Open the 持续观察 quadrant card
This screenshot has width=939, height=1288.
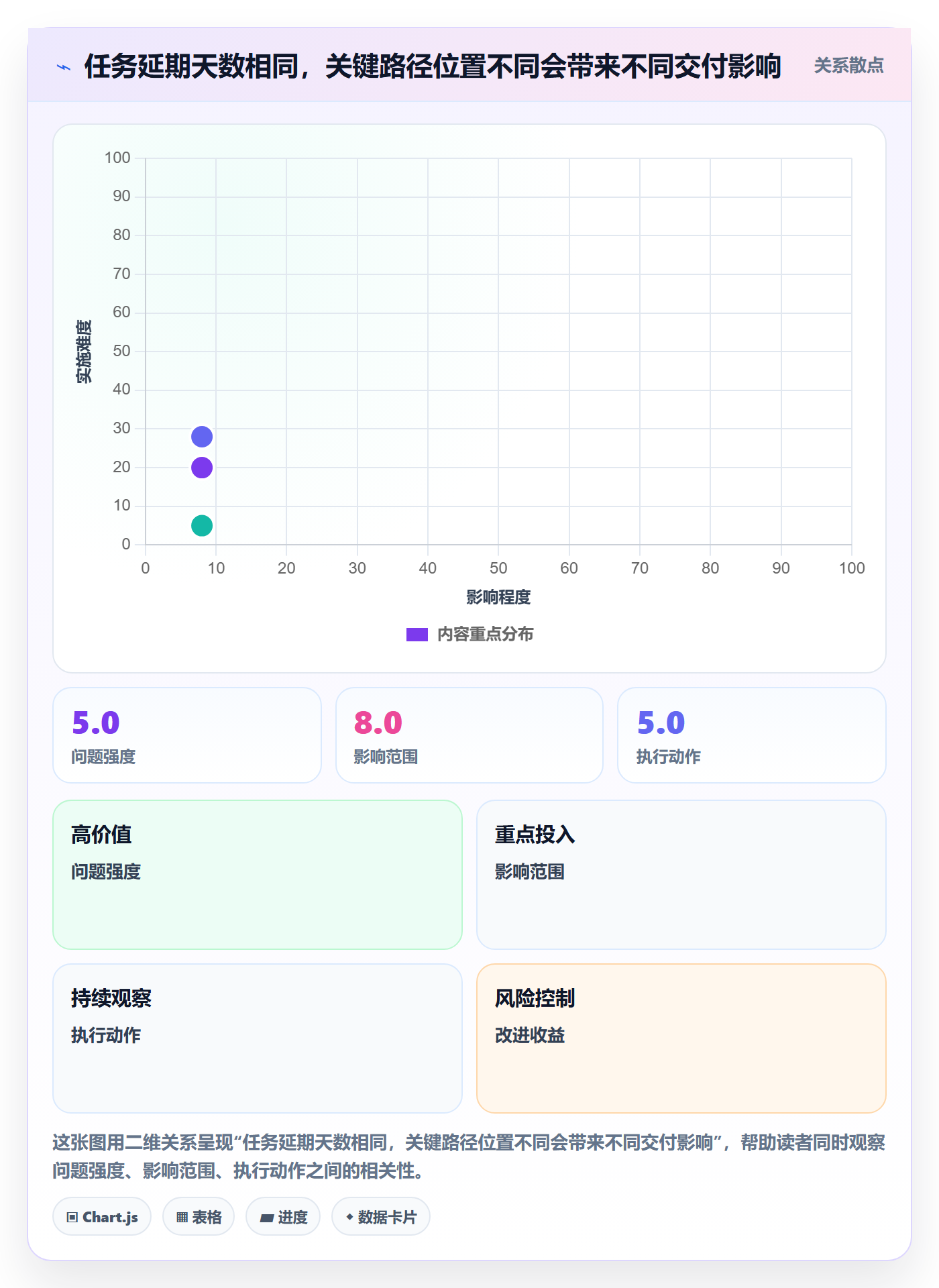tap(258, 1038)
